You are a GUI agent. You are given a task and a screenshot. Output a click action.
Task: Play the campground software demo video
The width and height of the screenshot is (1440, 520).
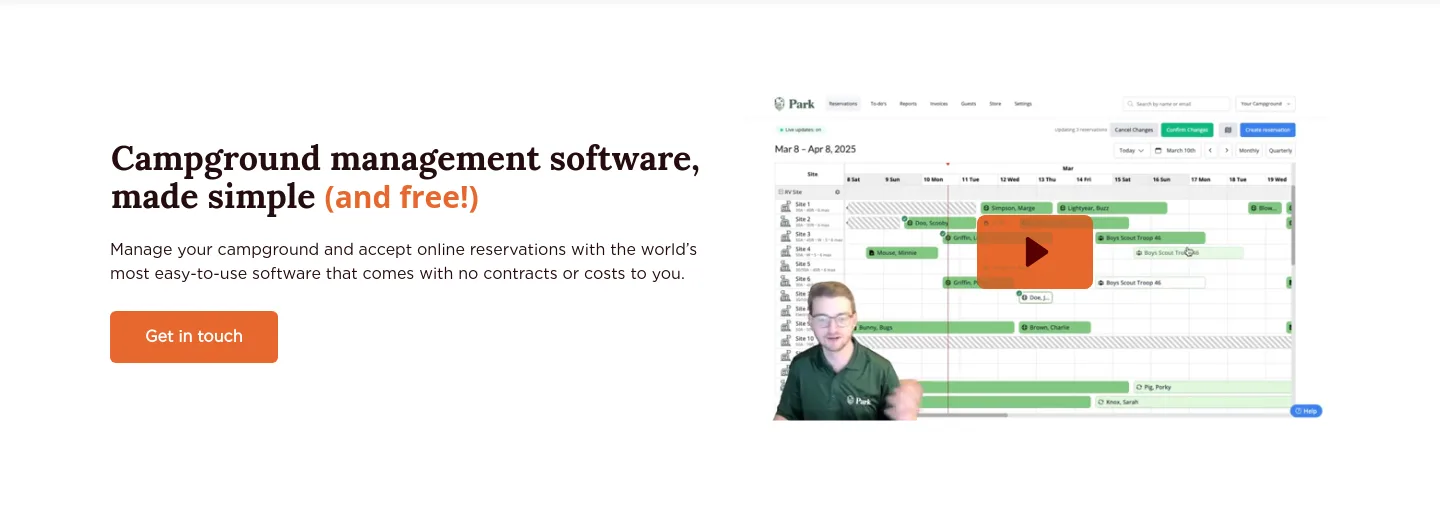pos(1035,252)
